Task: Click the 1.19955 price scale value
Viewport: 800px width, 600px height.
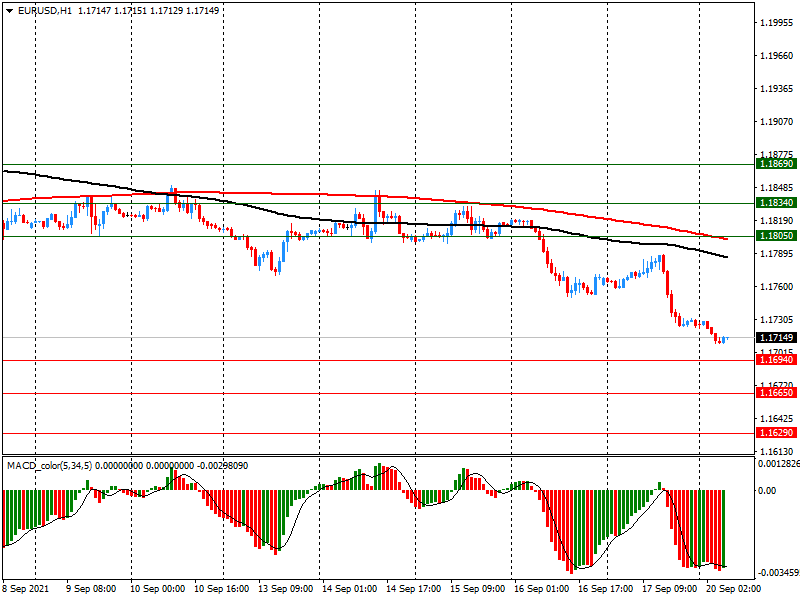Action: coord(777,22)
